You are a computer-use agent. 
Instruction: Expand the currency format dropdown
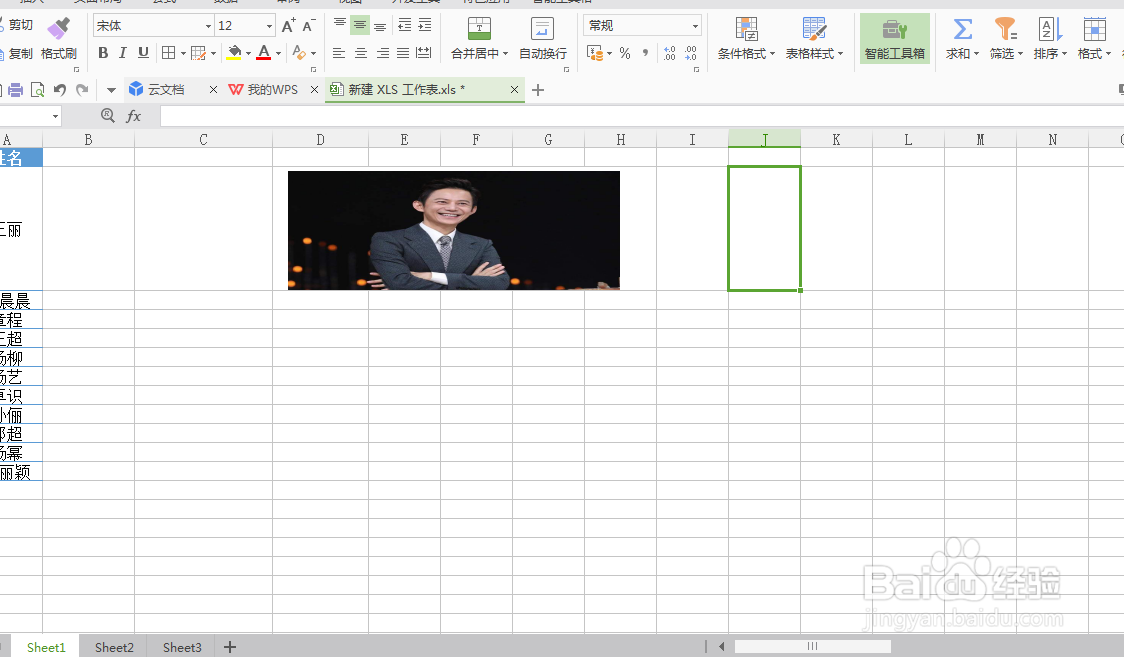(x=609, y=54)
